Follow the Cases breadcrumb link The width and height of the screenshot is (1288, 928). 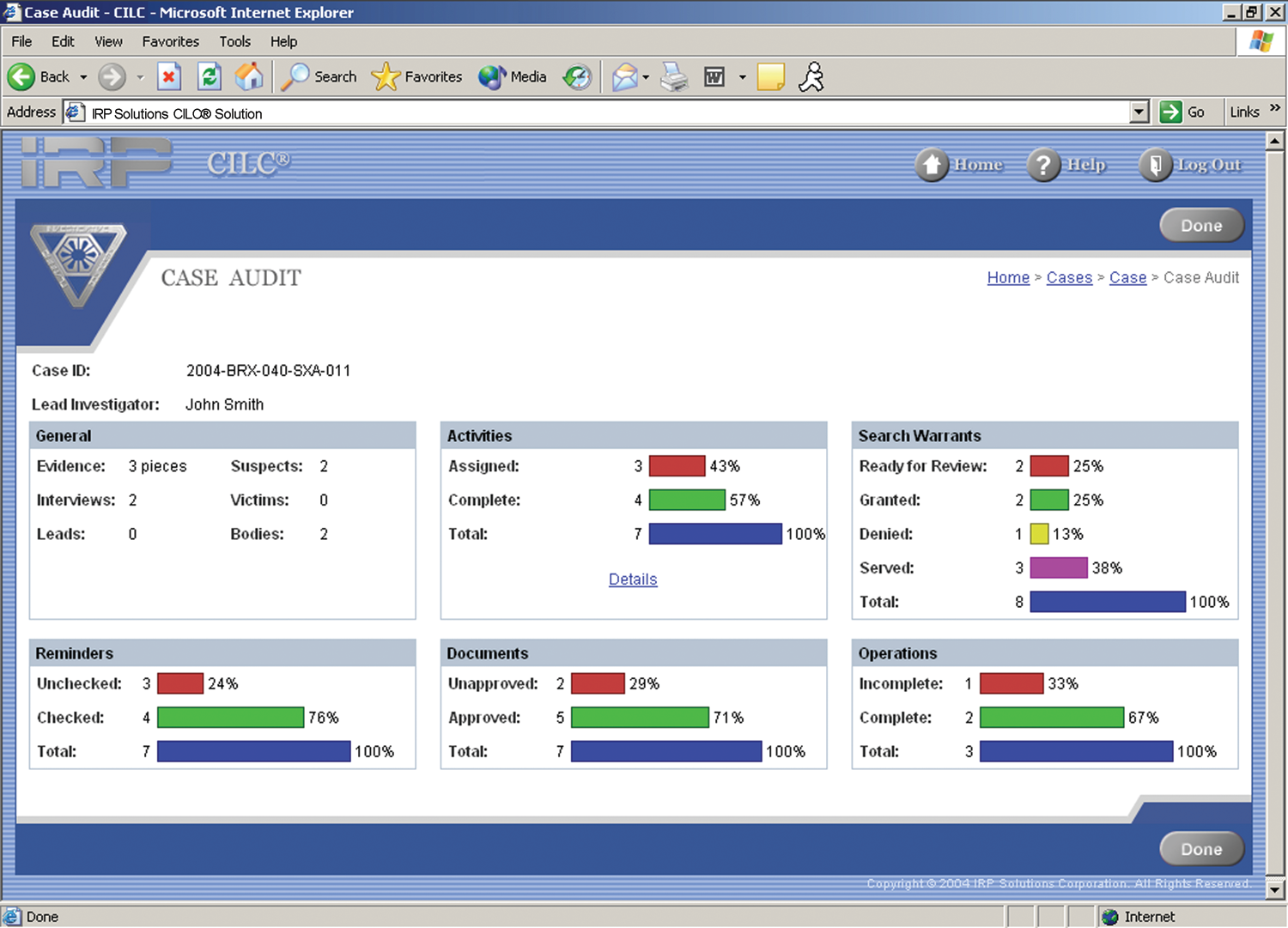tap(1069, 277)
